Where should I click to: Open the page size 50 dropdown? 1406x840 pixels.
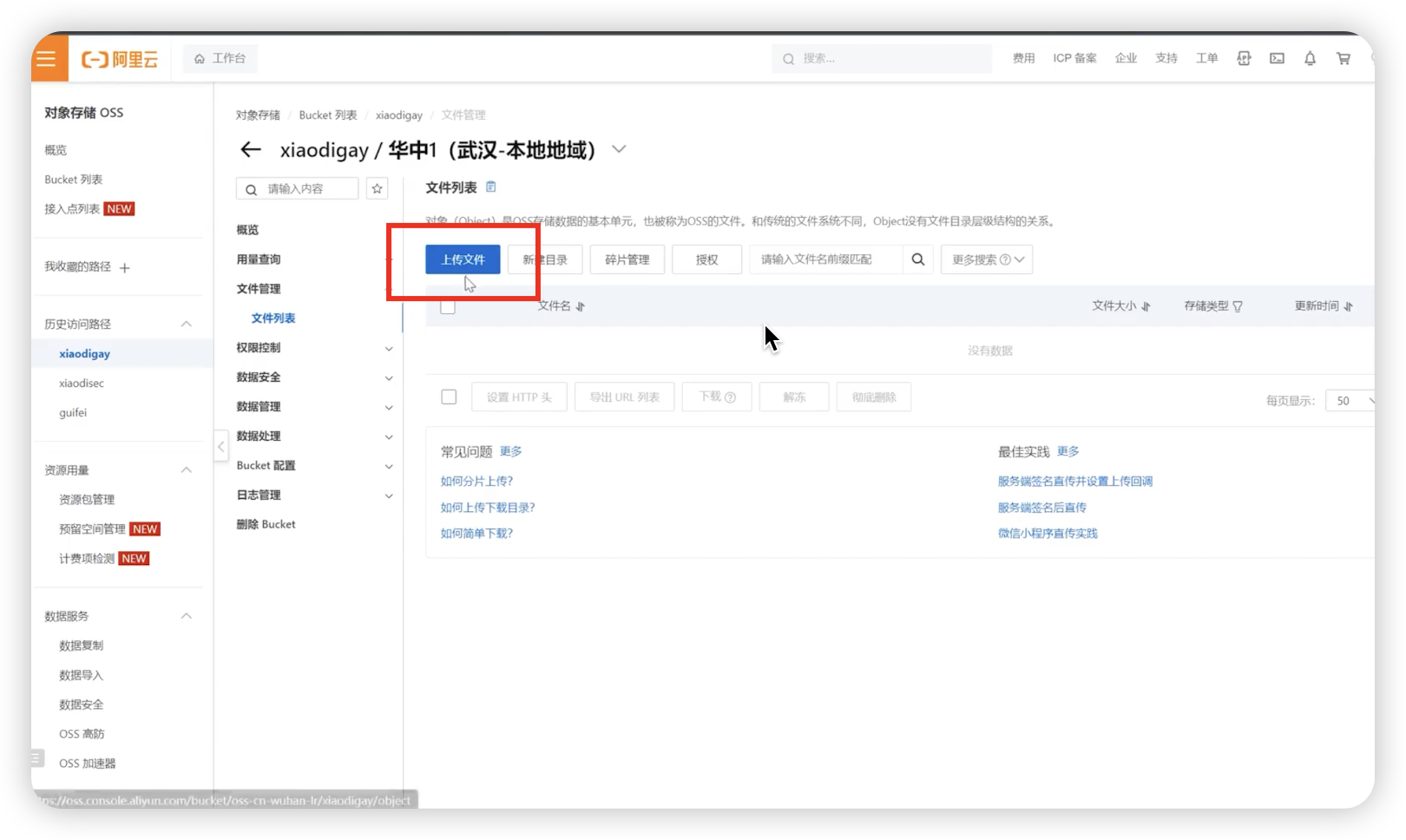pos(1350,400)
